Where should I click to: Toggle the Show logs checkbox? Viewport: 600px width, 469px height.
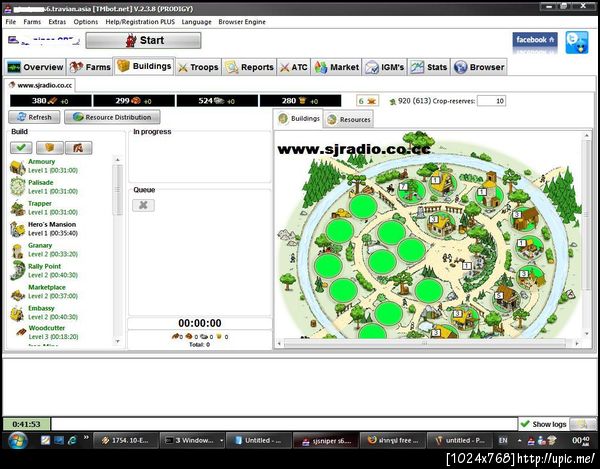(543, 424)
